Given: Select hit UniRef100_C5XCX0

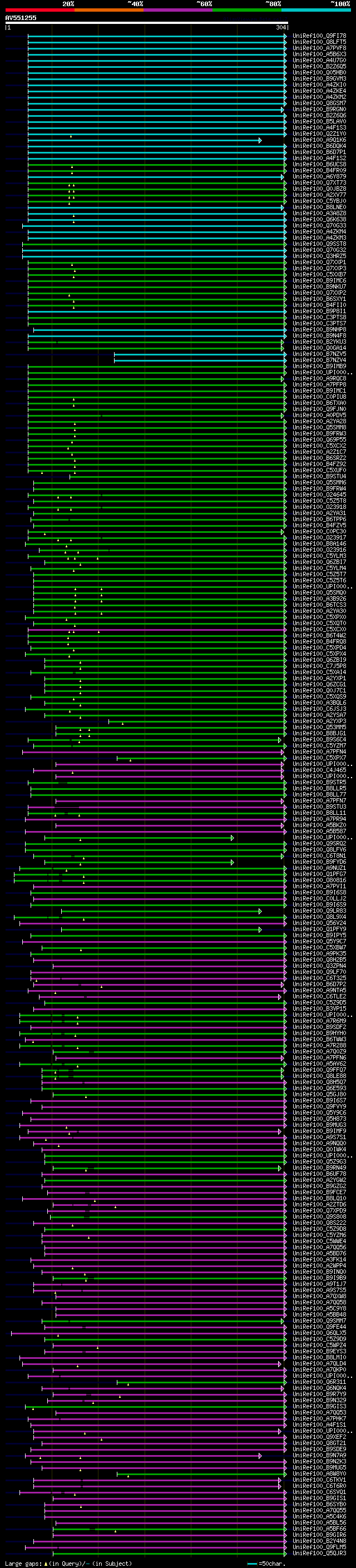Looking at the screenshot, I should coord(319,630).
